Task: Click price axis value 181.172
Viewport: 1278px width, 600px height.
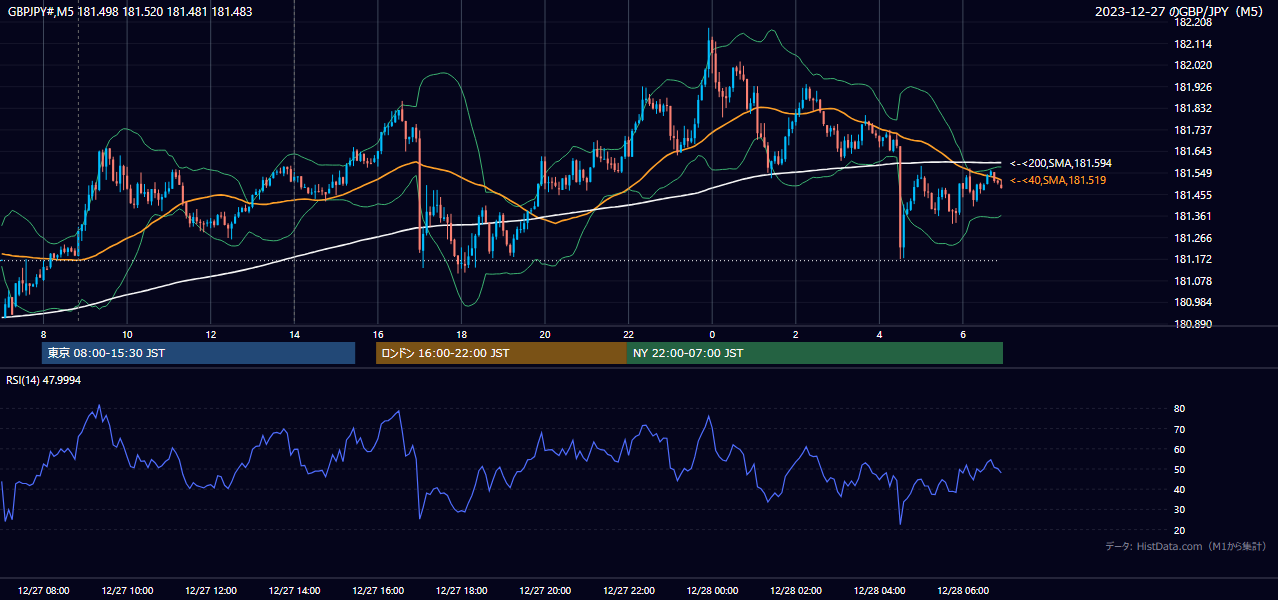Action: click(x=1192, y=259)
